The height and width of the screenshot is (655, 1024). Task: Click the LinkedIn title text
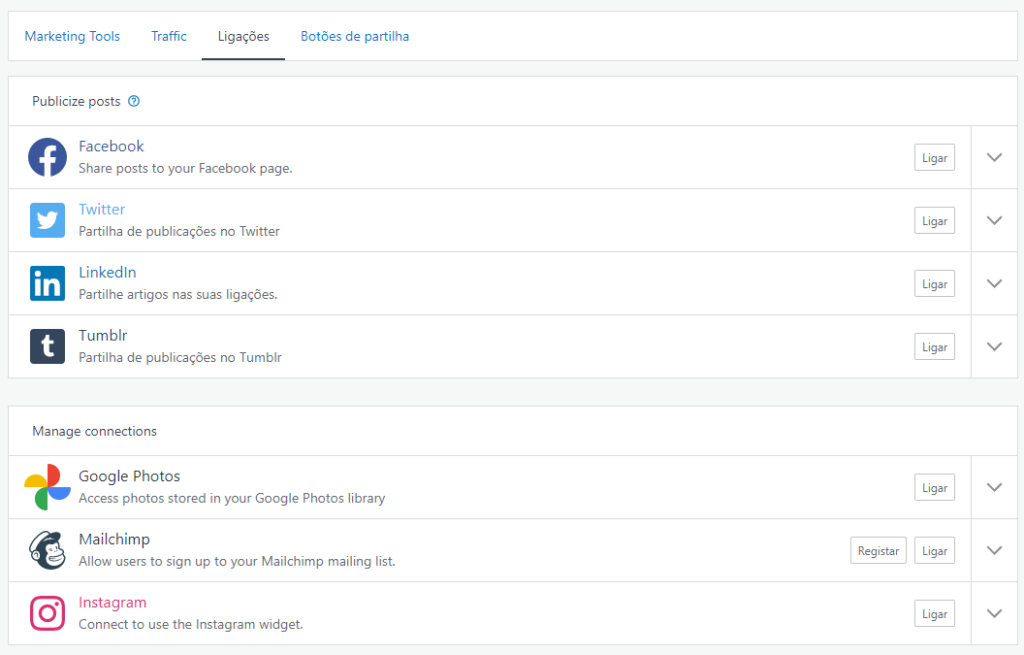pos(108,272)
